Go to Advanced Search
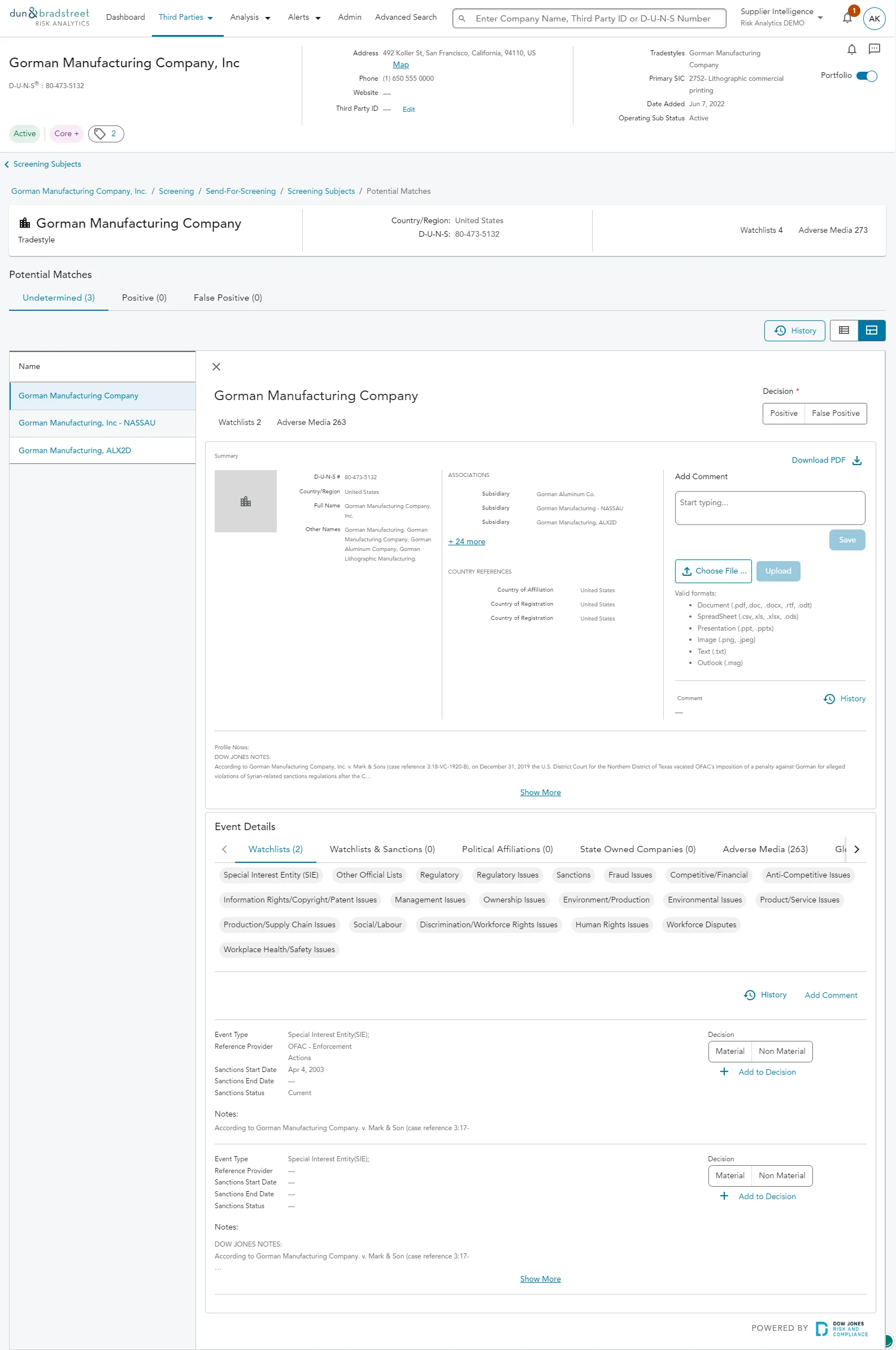Image resolution: width=896 pixels, height=1350 pixels. point(406,17)
